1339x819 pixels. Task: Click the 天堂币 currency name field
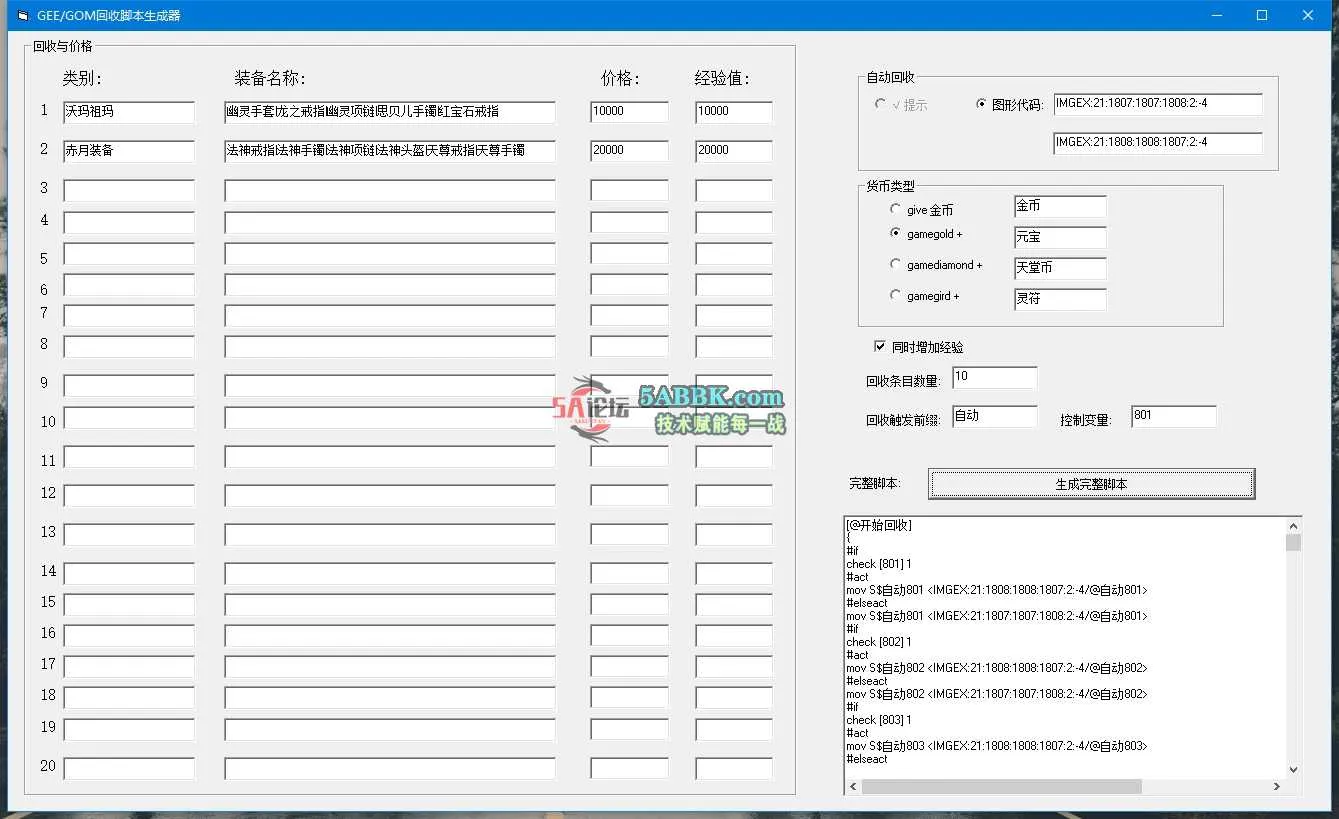pos(1060,268)
